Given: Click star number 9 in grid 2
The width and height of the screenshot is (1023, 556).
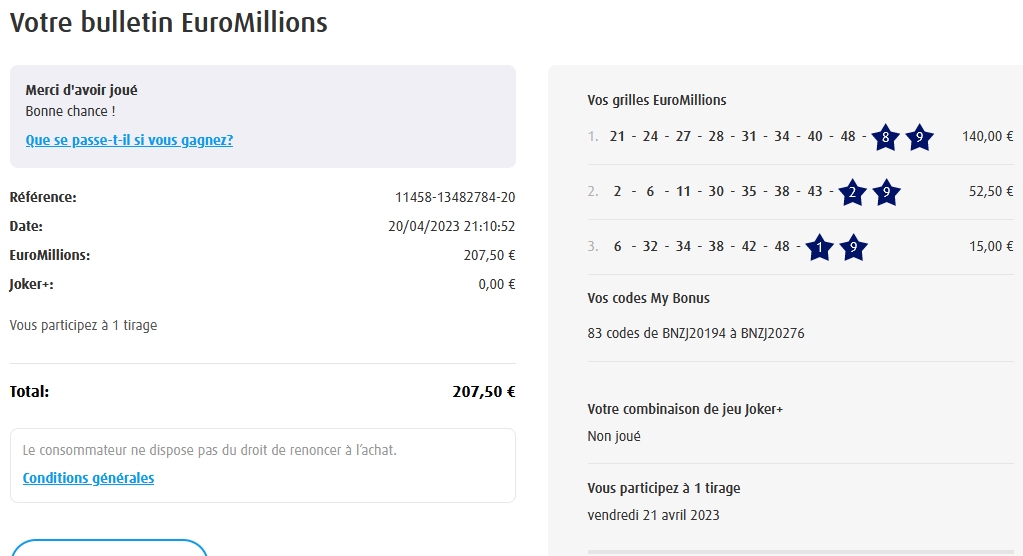Looking at the screenshot, I should pyautogui.click(x=886, y=193).
